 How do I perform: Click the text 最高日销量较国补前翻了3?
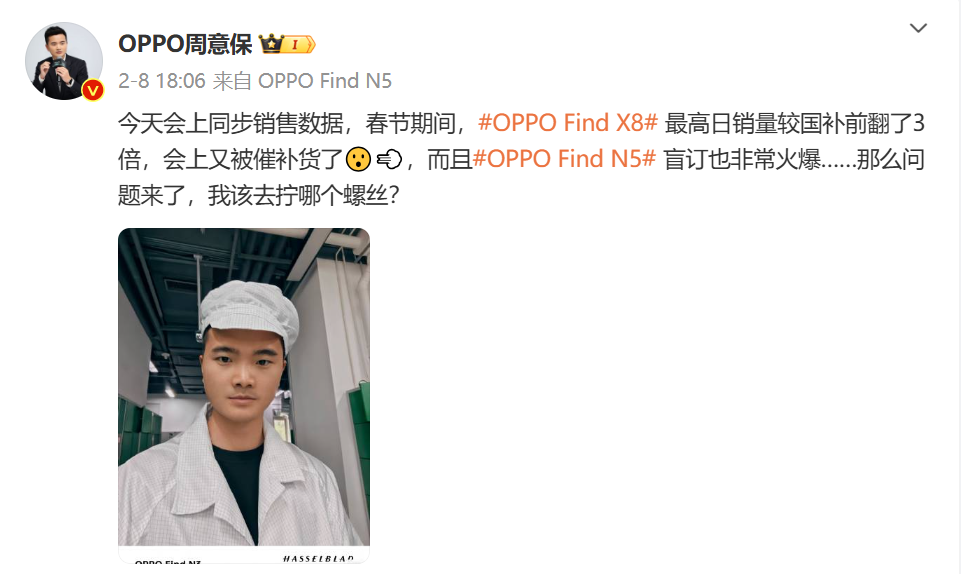(794, 123)
